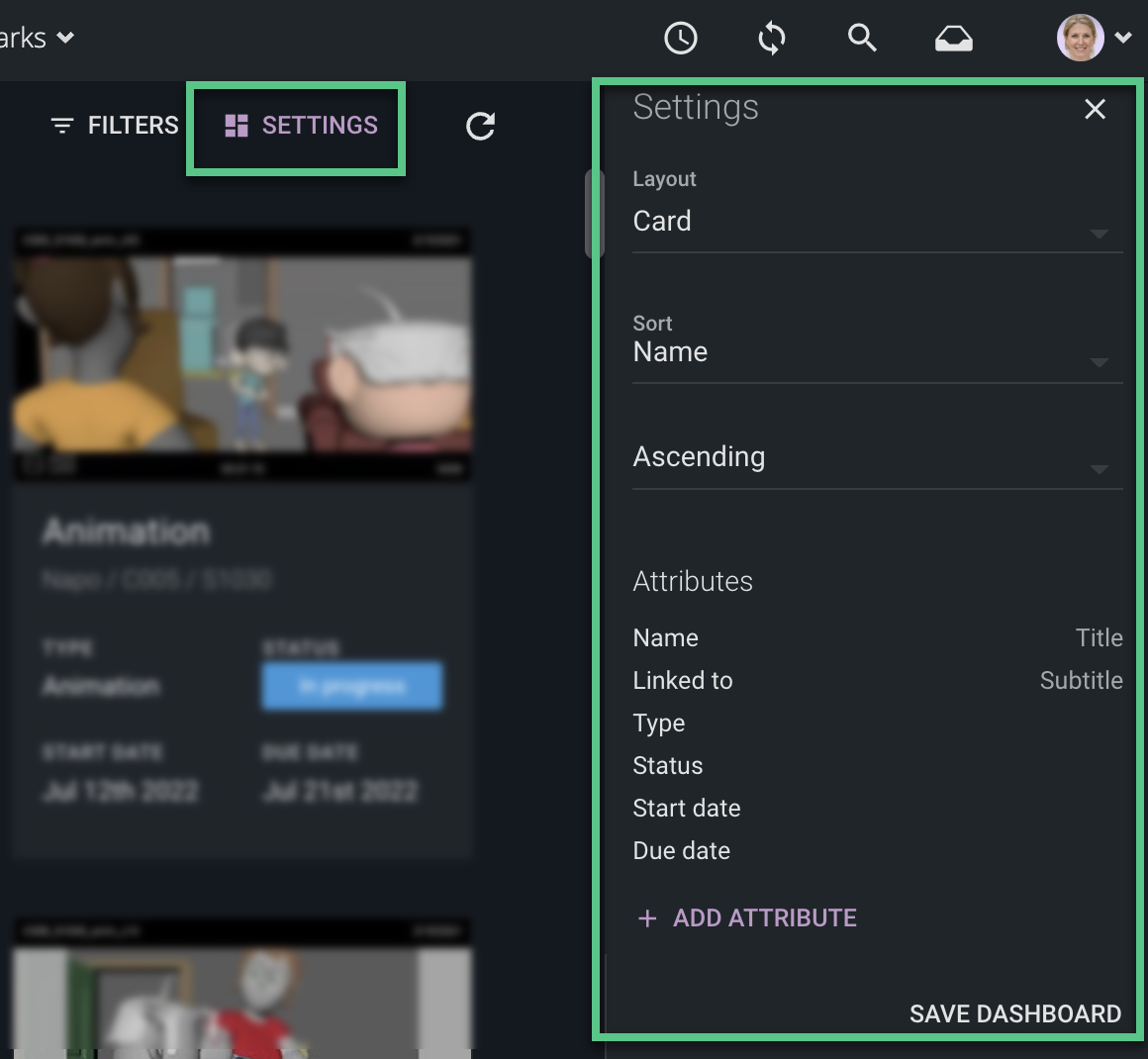Open the inbox tray icon
The image size is (1148, 1059).
[x=953, y=38]
